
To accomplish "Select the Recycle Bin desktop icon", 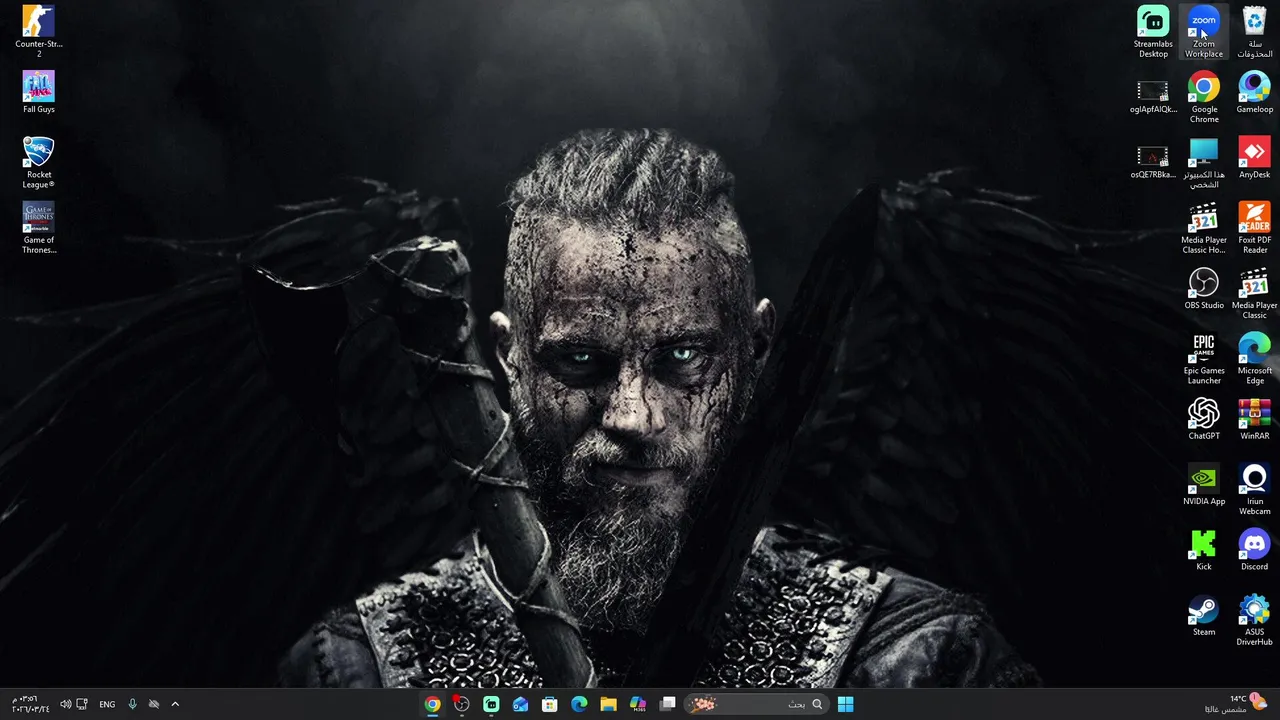I will (x=1254, y=32).
